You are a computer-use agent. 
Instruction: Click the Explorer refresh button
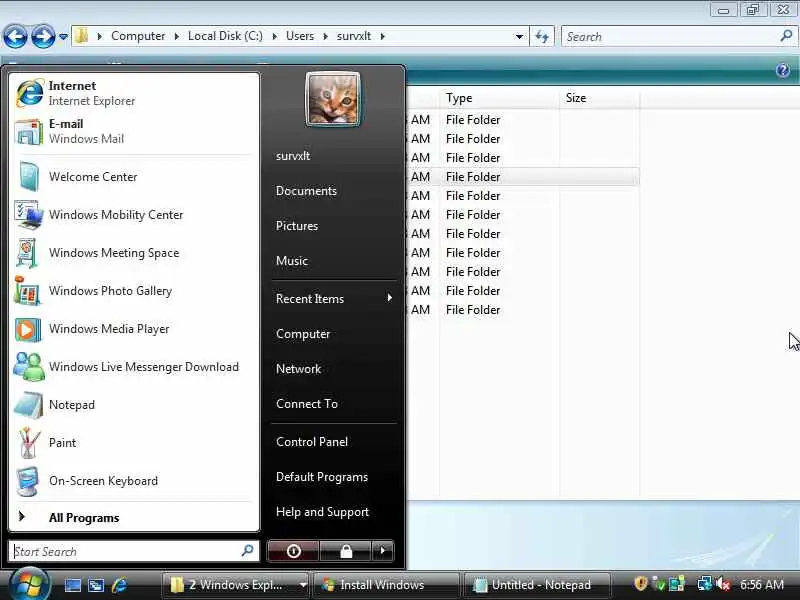point(542,37)
